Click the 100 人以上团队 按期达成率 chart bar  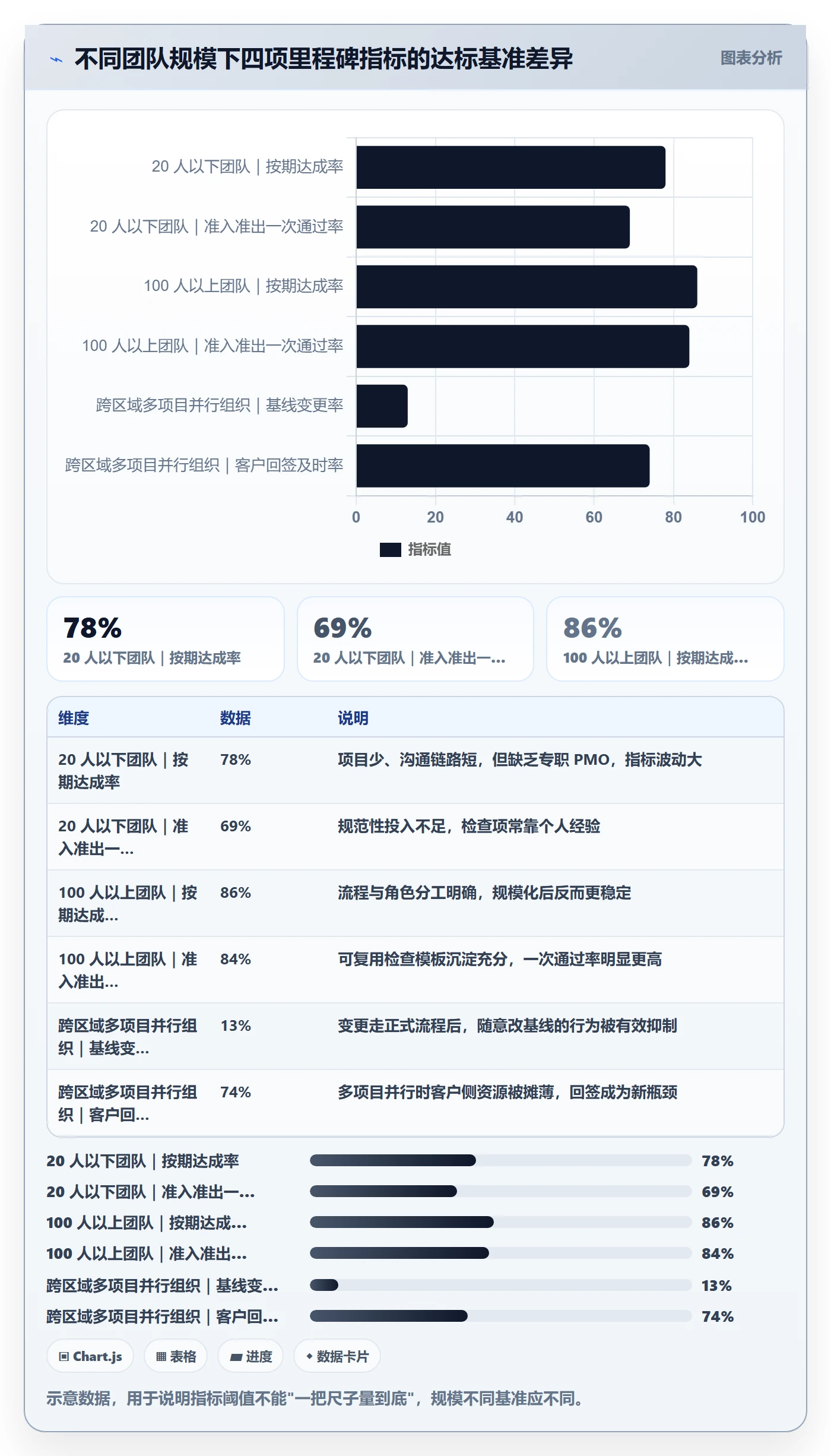click(x=526, y=287)
